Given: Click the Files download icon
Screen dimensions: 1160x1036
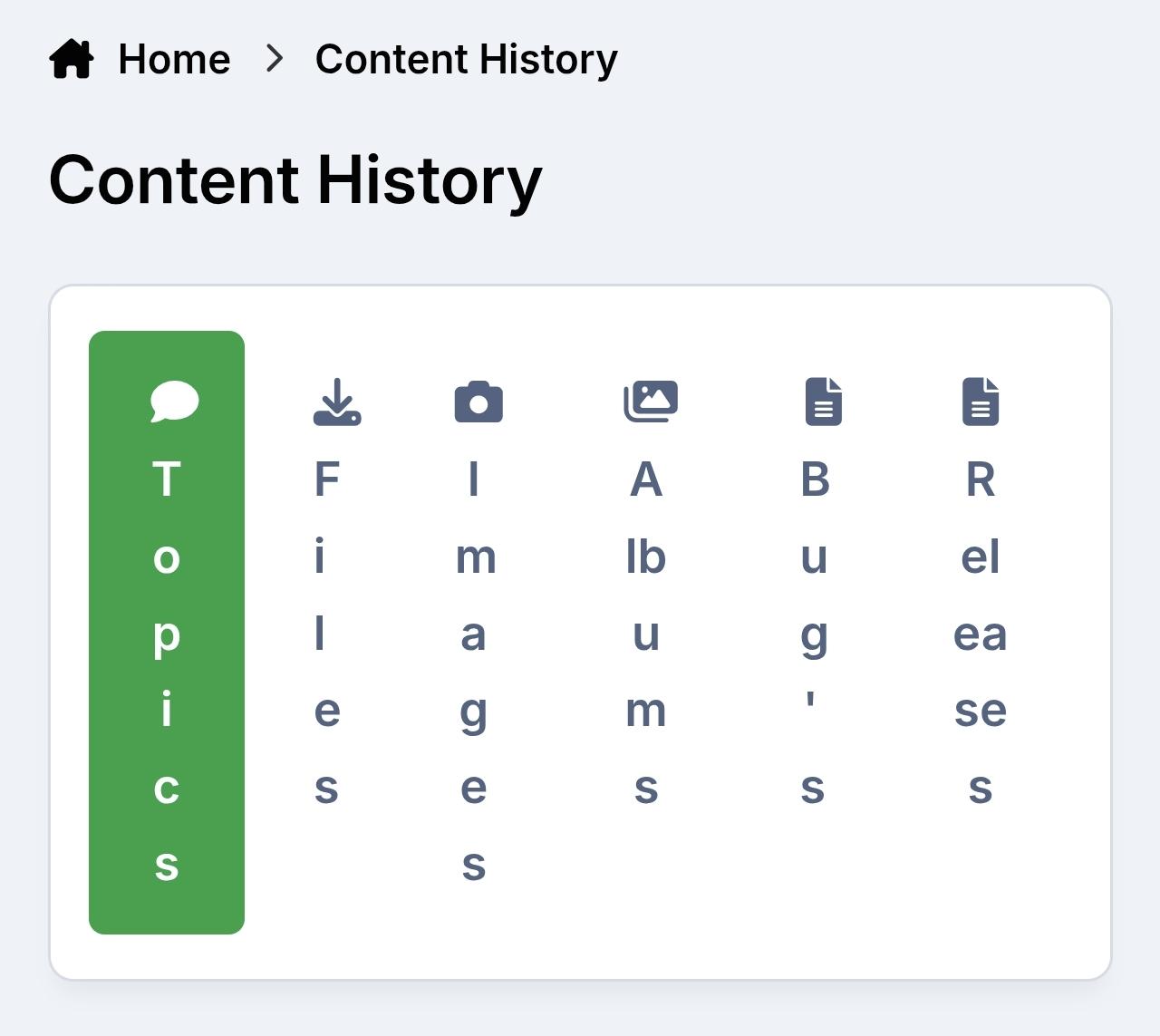Looking at the screenshot, I should point(337,402).
